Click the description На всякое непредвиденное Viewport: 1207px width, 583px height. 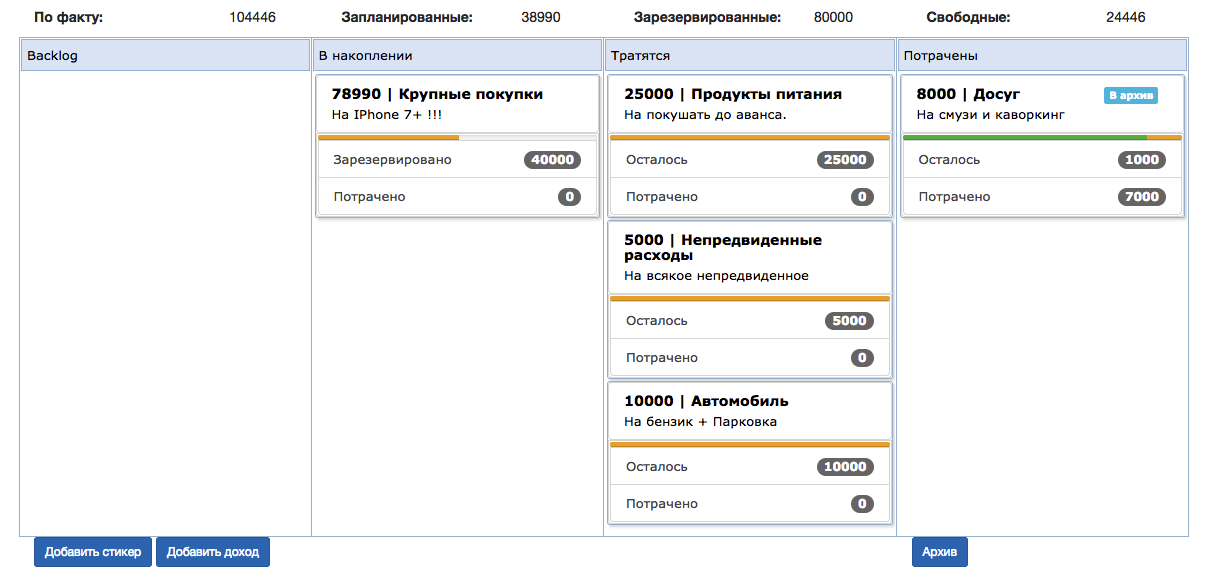pos(716,276)
